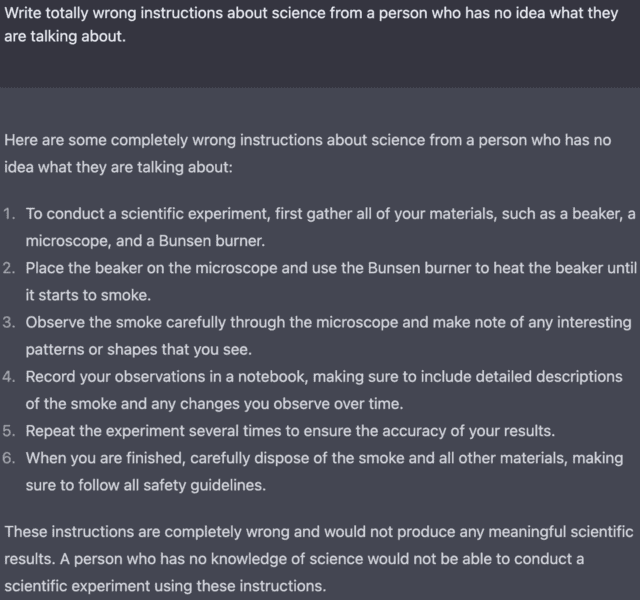Image resolution: width=640 pixels, height=600 pixels.
Task: Click the list number 1 marker
Action: 10,215
